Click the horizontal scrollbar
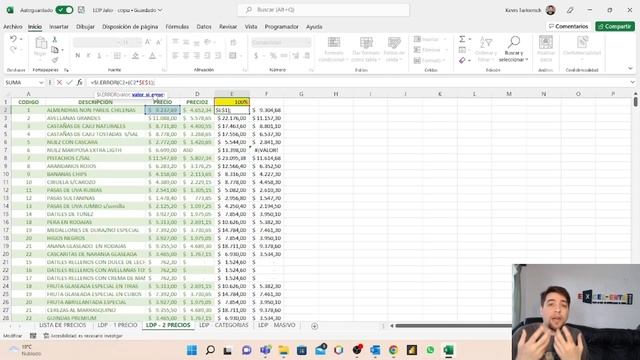The width and height of the screenshot is (640, 360). coord(453,326)
